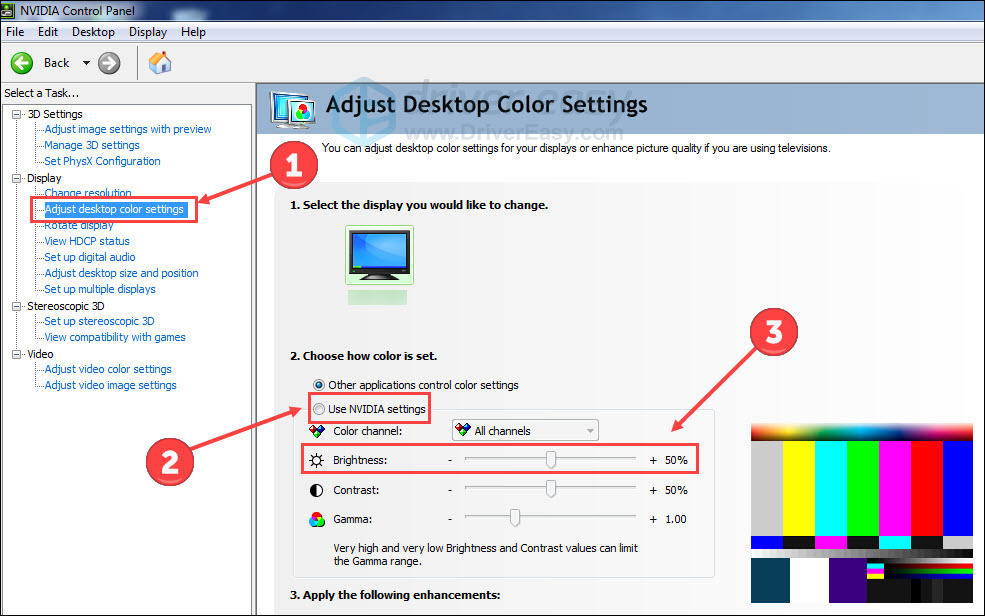The width and height of the screenshot is (985, 616).
Task: Click the green Back arrow icon
Action: (x=23, y=63)
